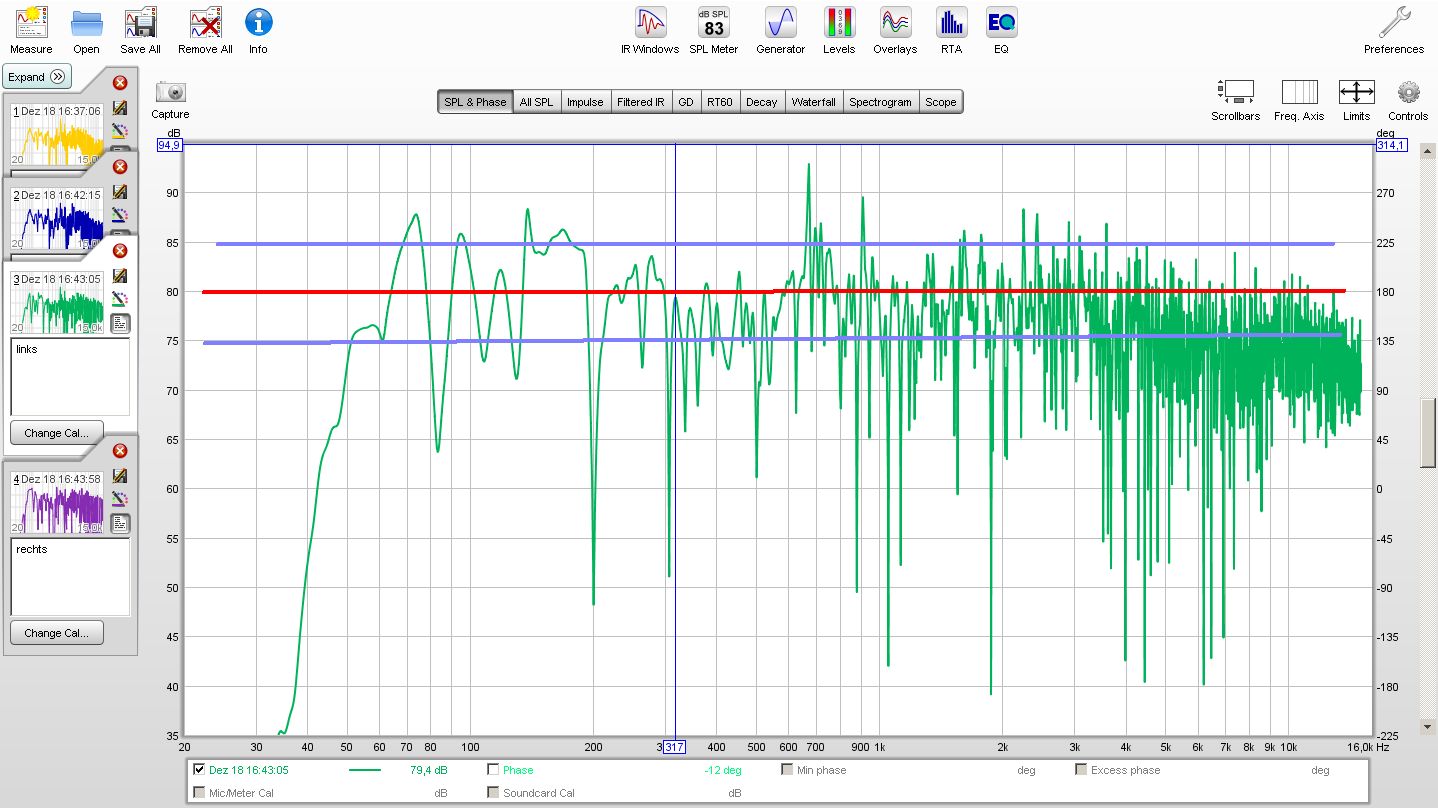Open the signal Generator

click(780, 30)
